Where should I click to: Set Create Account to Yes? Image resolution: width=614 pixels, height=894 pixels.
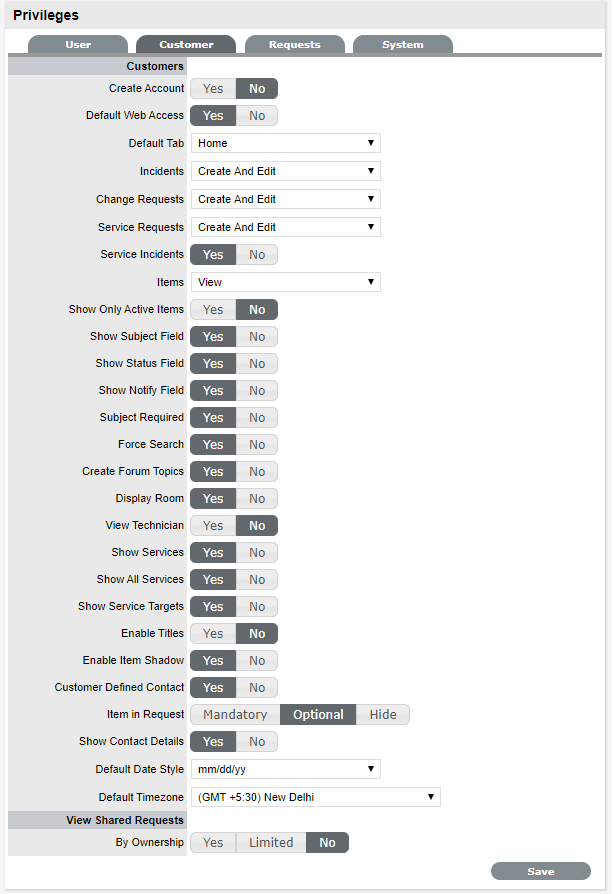(213, 89)
